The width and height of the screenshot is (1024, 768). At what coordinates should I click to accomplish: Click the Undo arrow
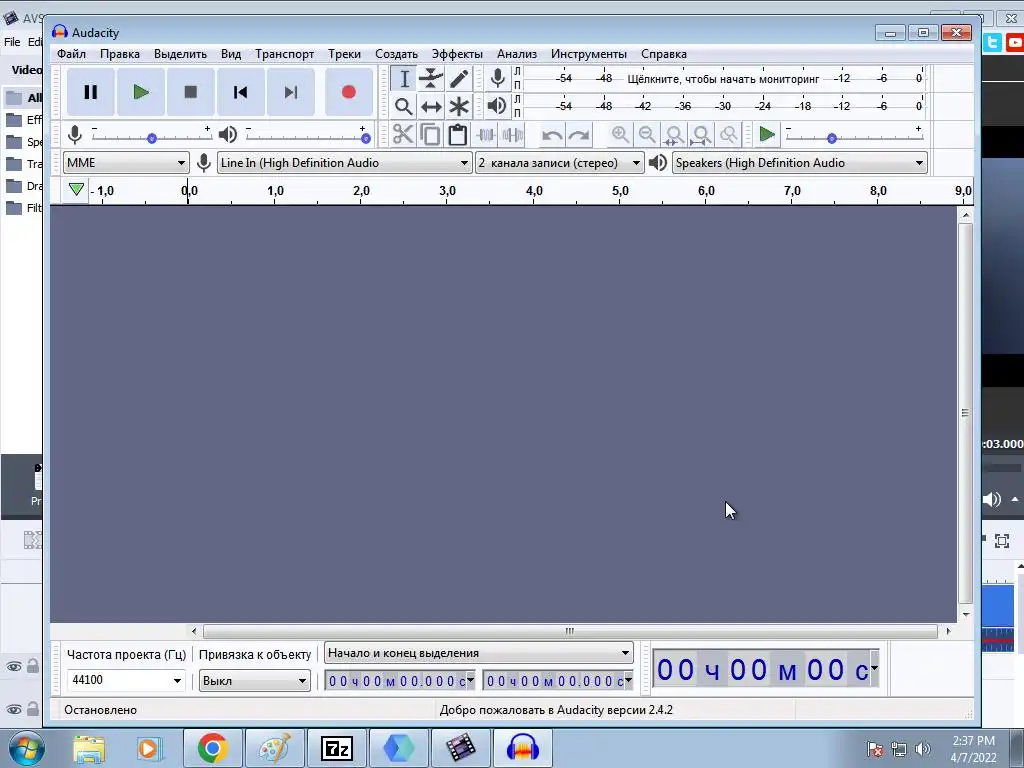tap(552, 135)
